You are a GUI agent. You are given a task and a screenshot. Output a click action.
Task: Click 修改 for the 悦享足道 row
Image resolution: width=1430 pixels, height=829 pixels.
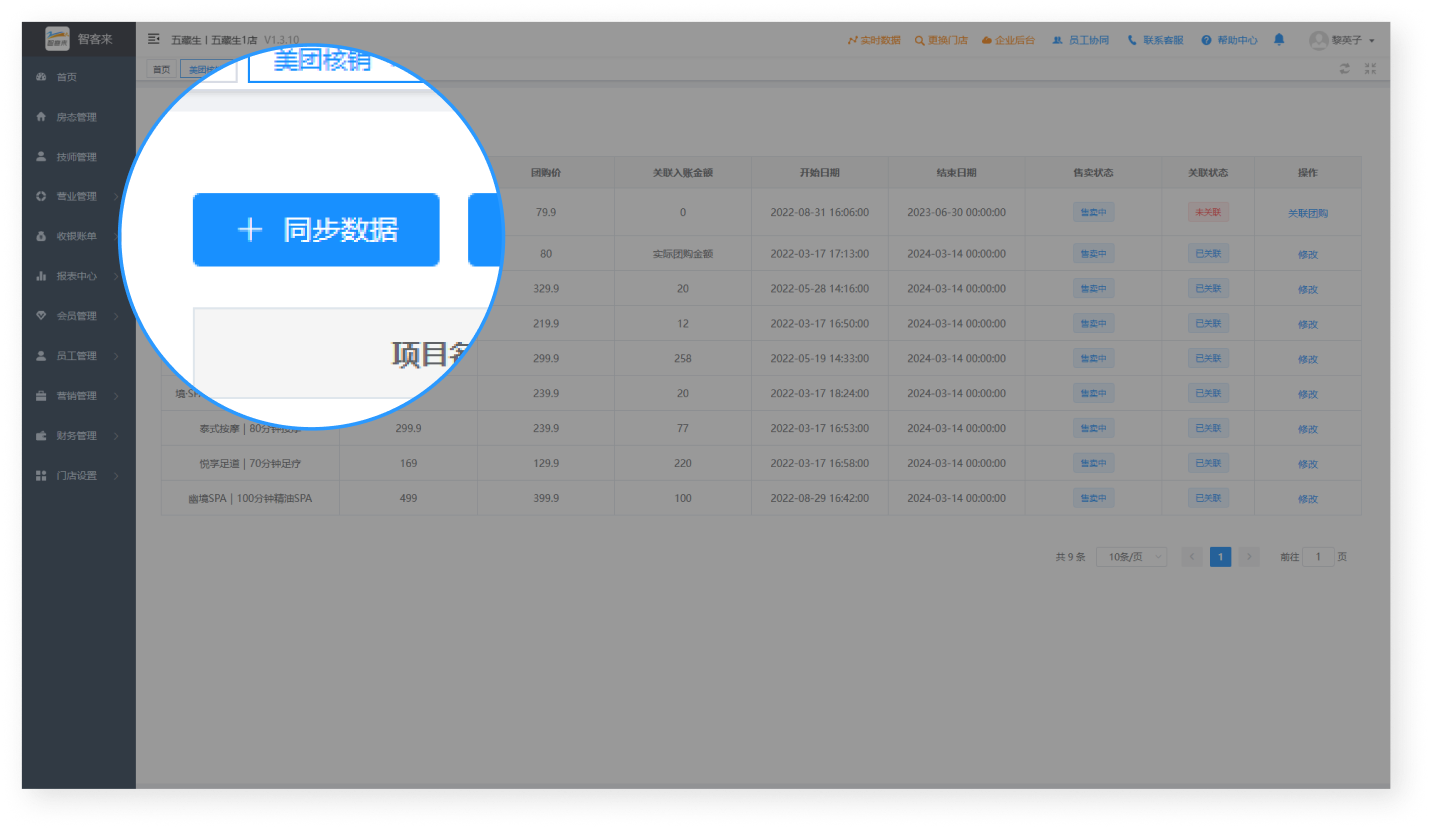coord(1308,464)
